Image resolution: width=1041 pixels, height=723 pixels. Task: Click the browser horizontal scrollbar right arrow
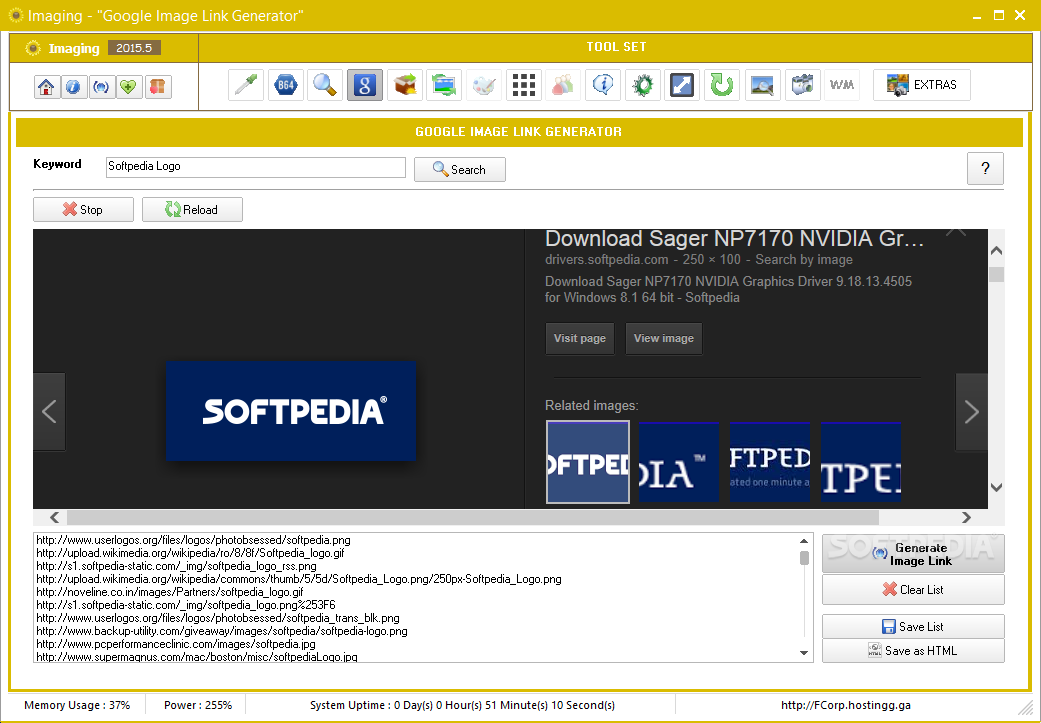[x=966, y=517]
